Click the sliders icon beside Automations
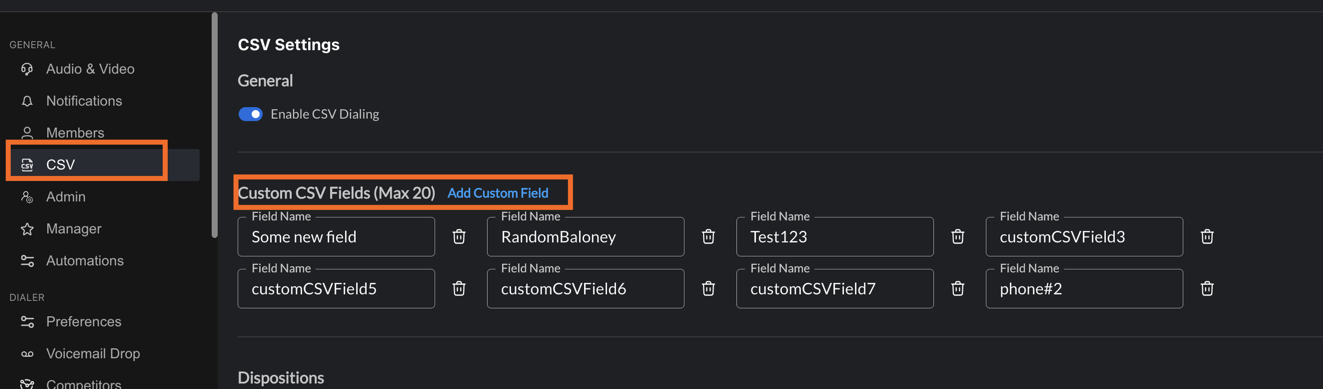The image size is (1323, 389). point(27,261)
